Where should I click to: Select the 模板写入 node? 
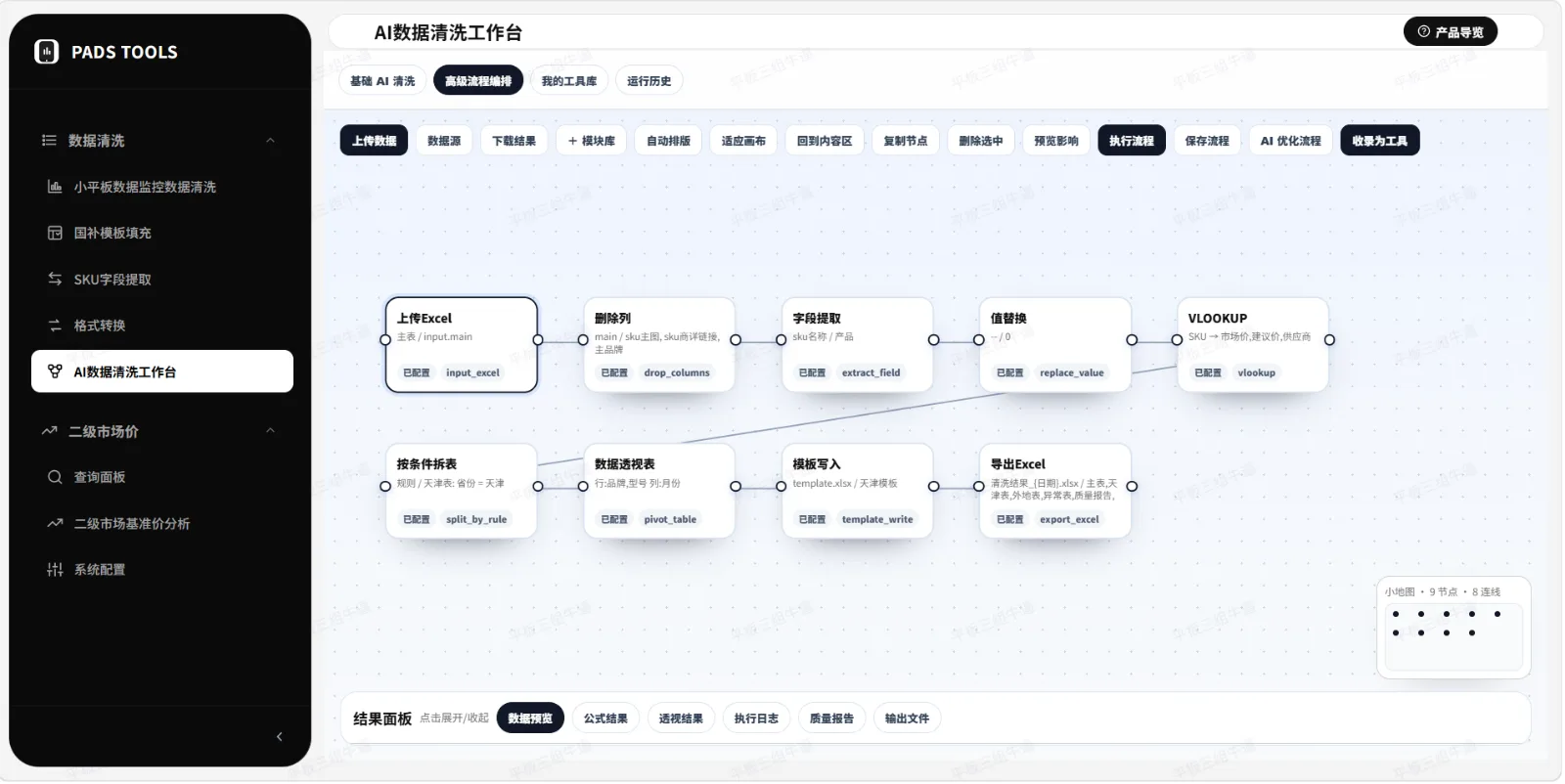pyautogui.click(x=858, y=492)
